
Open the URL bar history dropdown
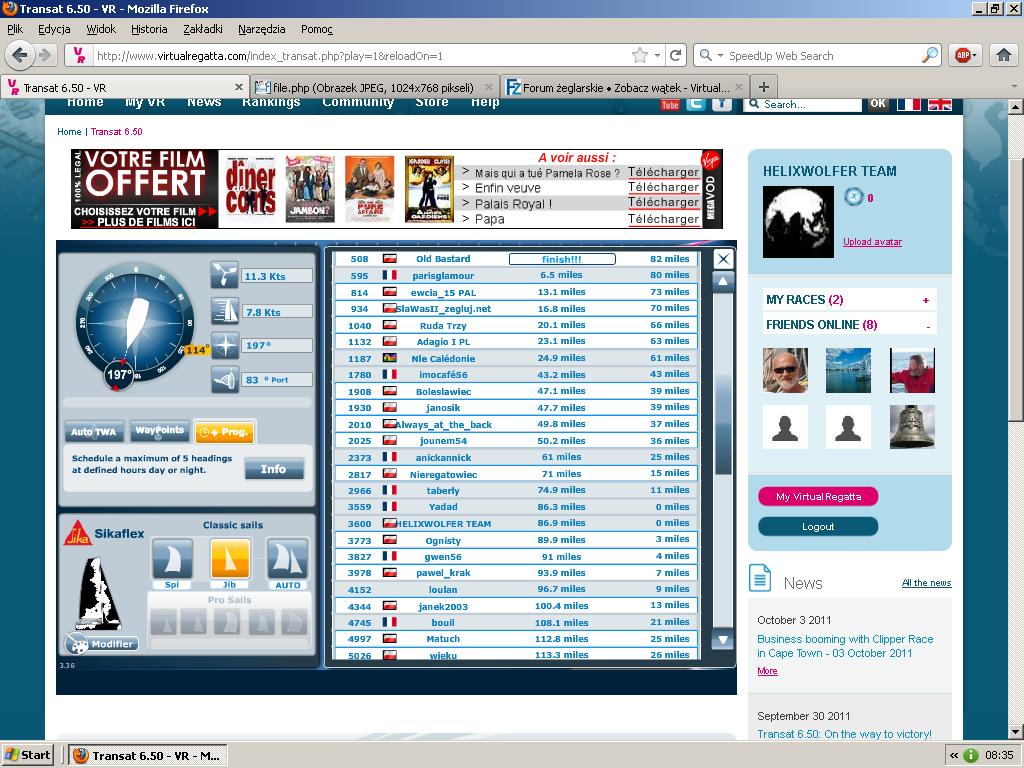click(x=658, y=56)
